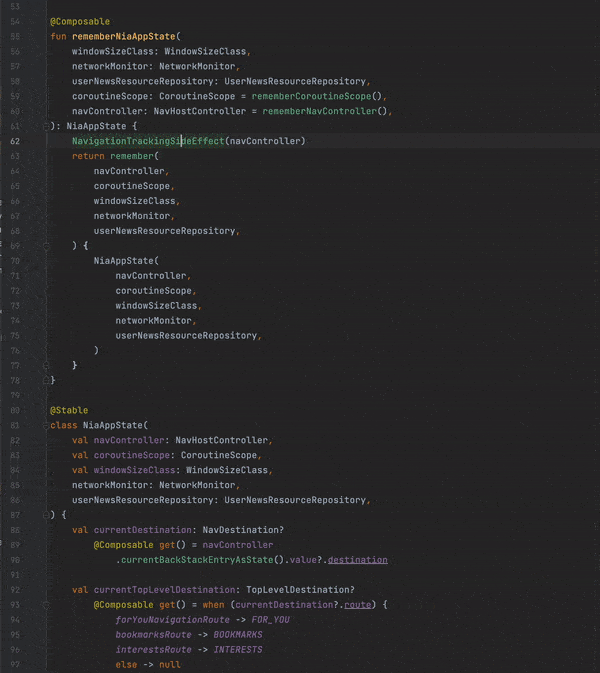
Task: Collapse the when block fold at line 93
Action: pos(46,605)
